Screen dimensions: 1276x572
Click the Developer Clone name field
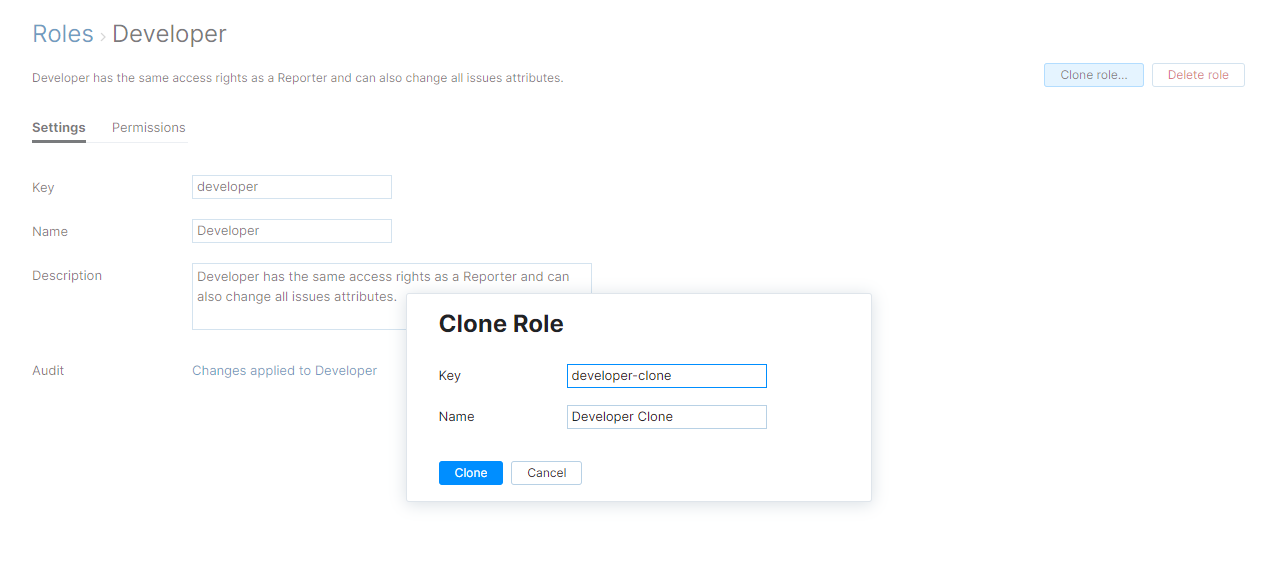666,417
